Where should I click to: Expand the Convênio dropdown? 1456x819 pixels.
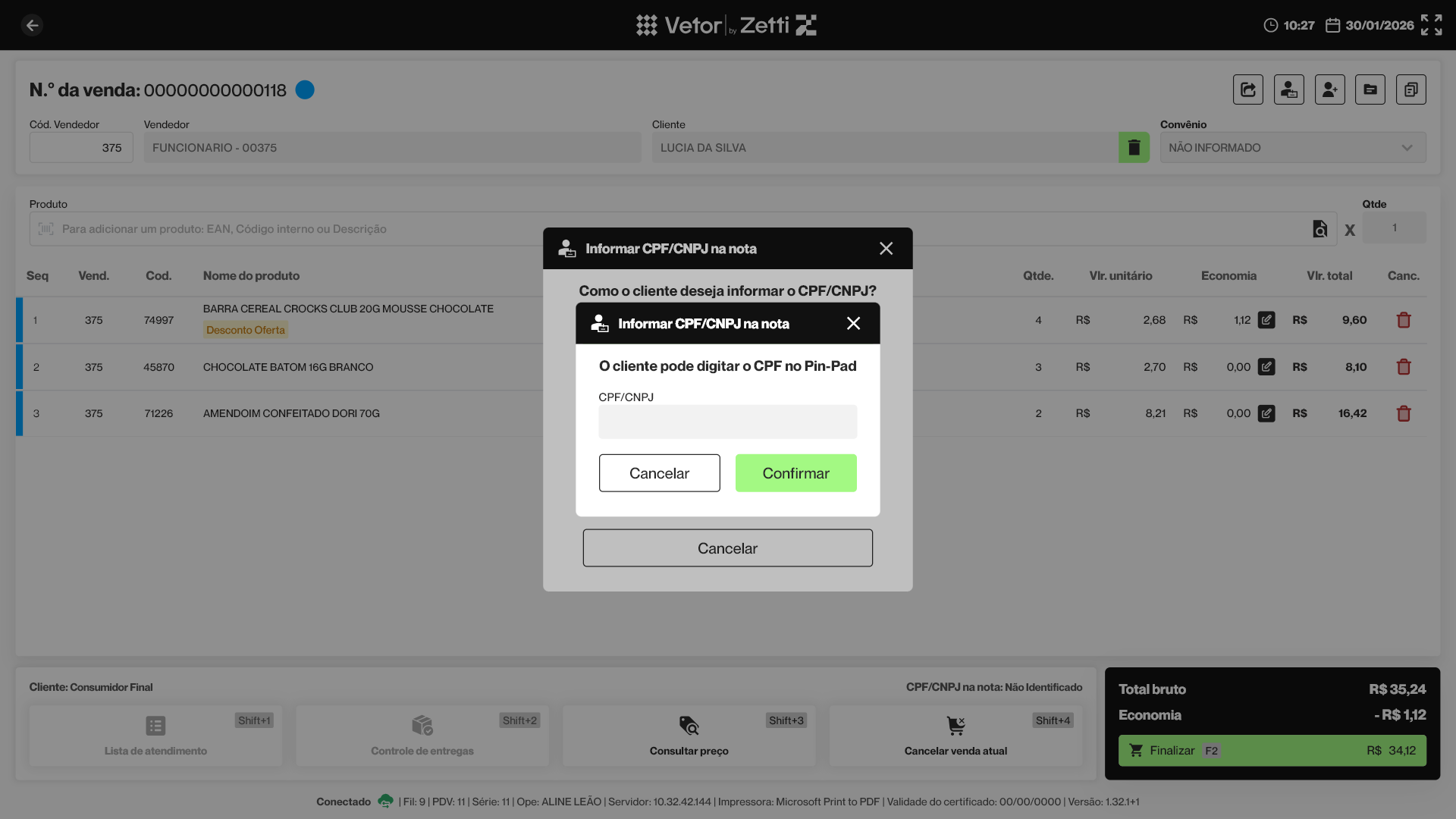pyautogui.click(x=1407, y=148)
